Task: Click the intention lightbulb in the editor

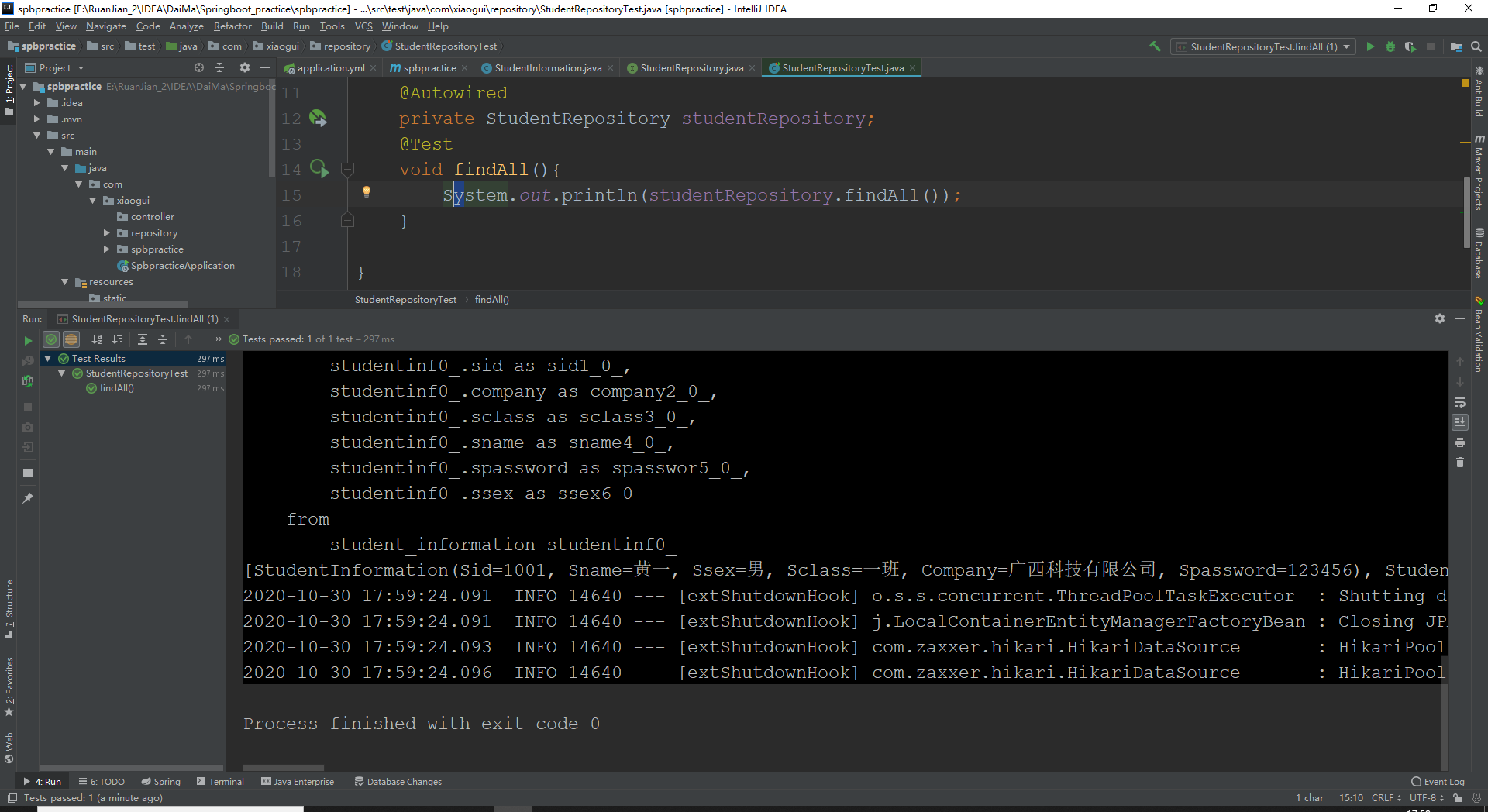Action: coord(367,192)
